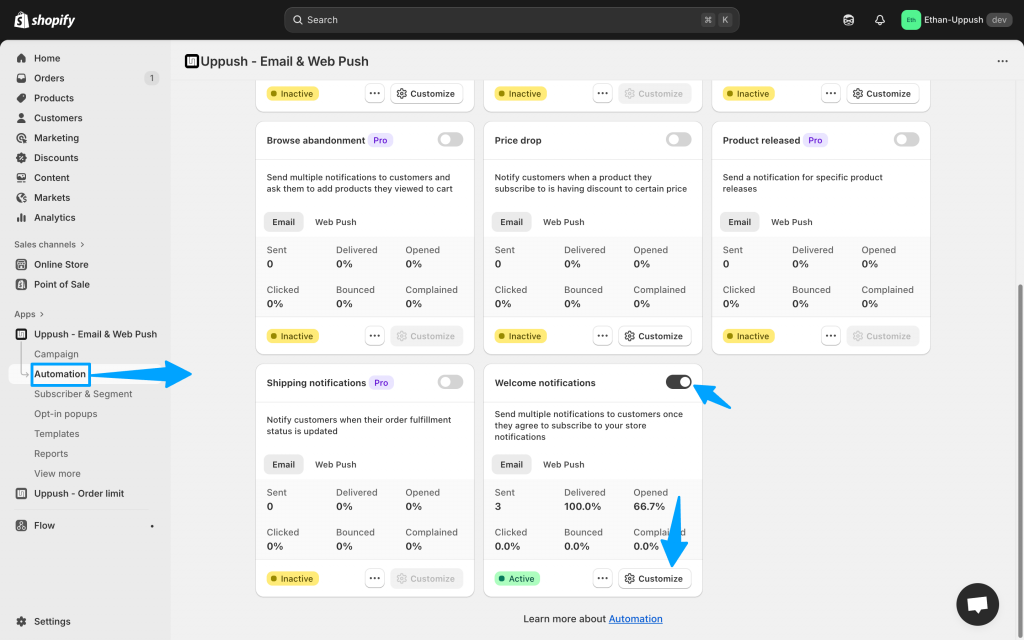The height and width of the screenshot is (640, 1024).
Task: Open more options for Welcome notifications card
Action: click(602, 579)
